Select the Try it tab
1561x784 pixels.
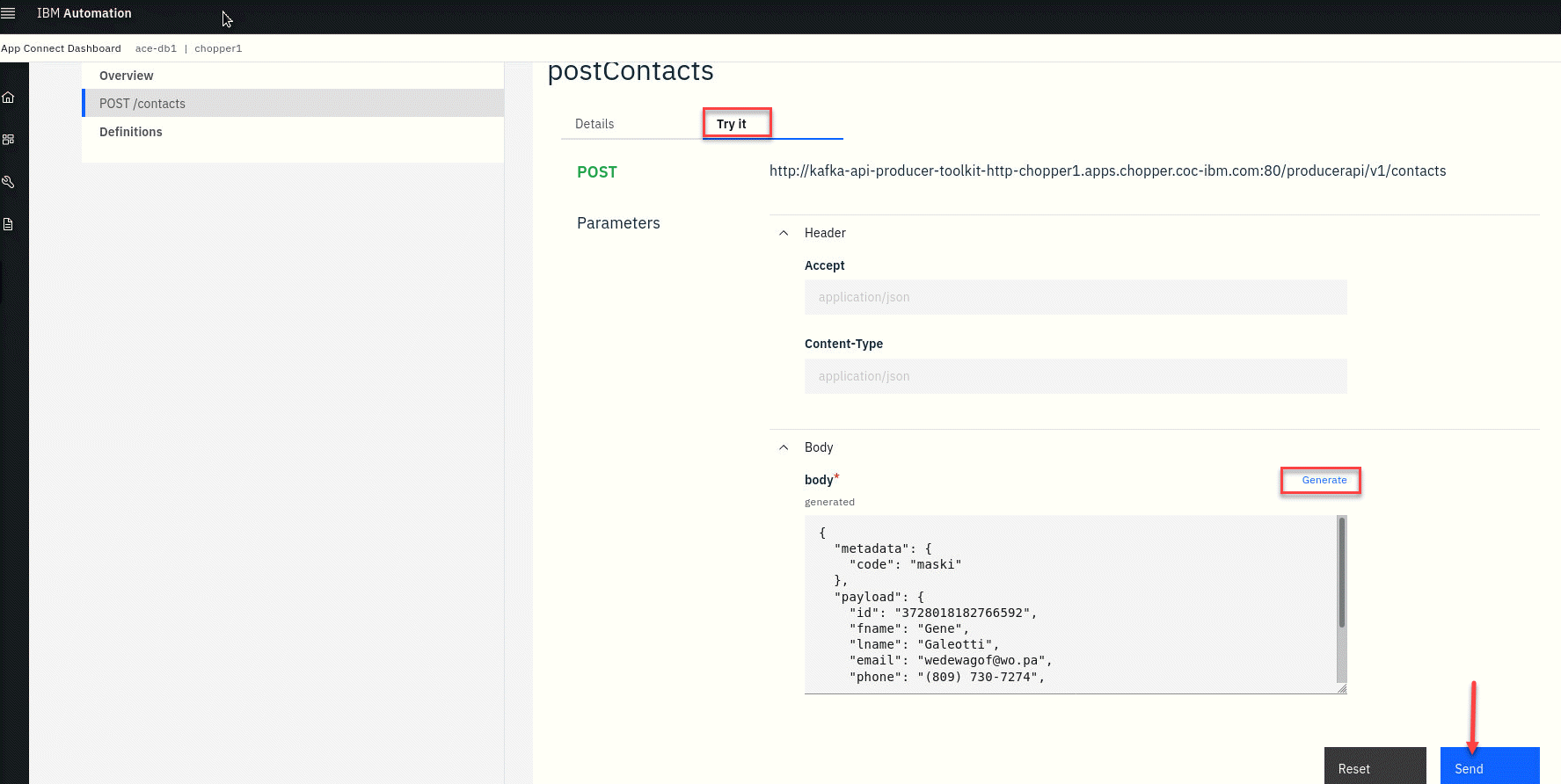tap(732, 124)
